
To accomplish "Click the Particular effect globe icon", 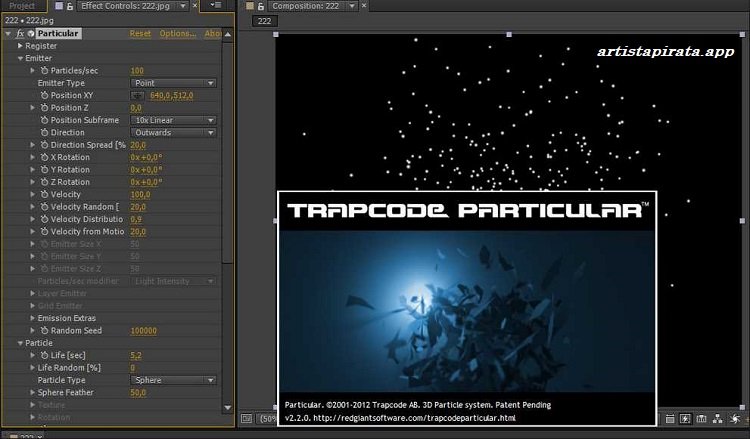I will point(31,33).
